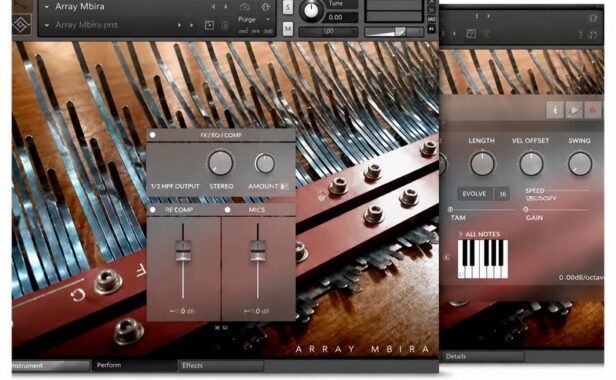Toggle the RE COMP channel switch
Viewport: 616px width, 380px height.
coord(152,210)
